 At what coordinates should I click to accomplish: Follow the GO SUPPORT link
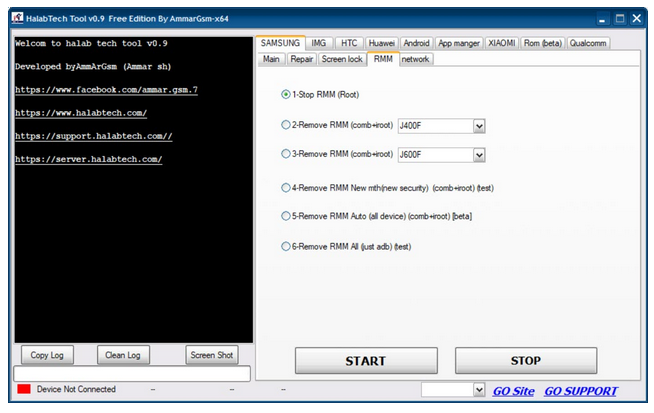pyautogui.click(x=581, y=391)
